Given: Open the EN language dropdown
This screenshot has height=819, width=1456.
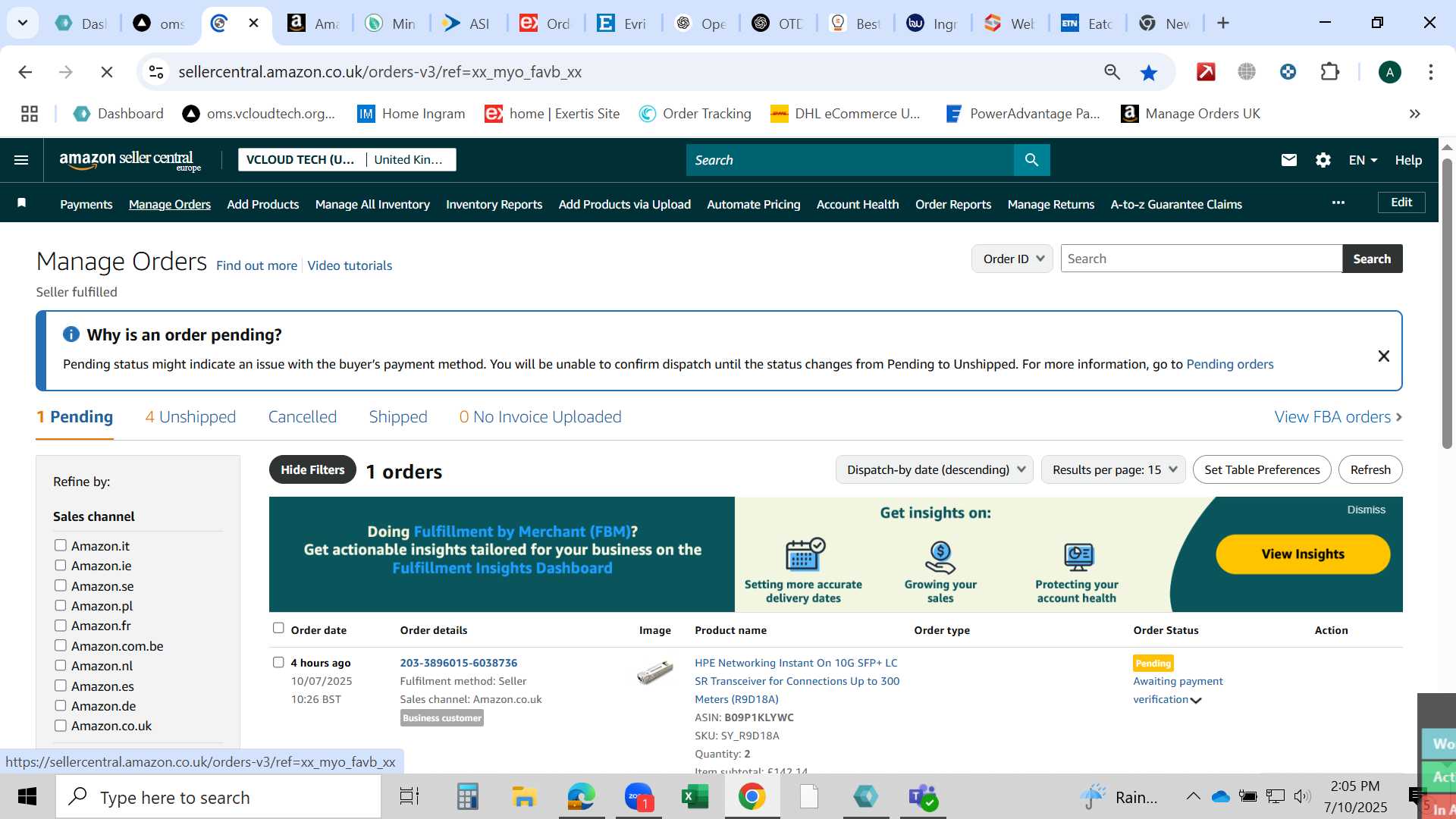Looking at the screenshot, I should [1363, 160].
